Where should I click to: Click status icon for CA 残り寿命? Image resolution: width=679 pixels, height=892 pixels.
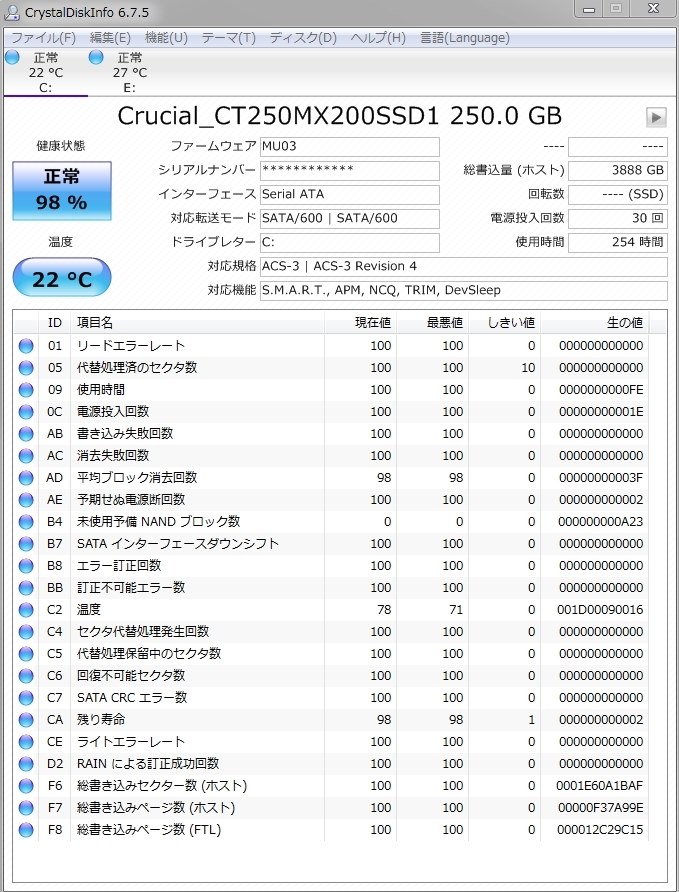click(26, 720)
